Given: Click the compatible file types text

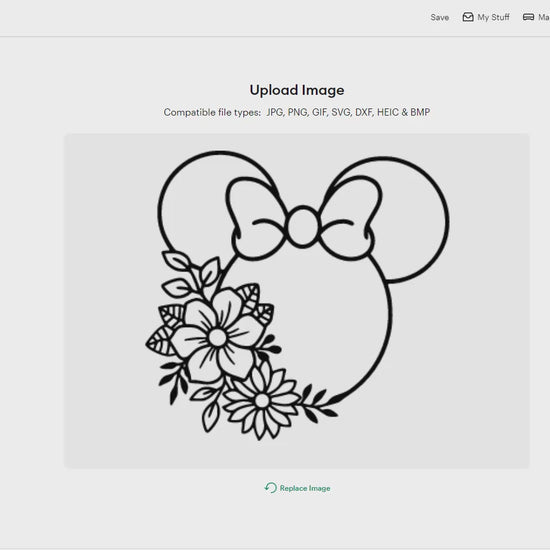Looking at the screenshot, I should point(297,112).
